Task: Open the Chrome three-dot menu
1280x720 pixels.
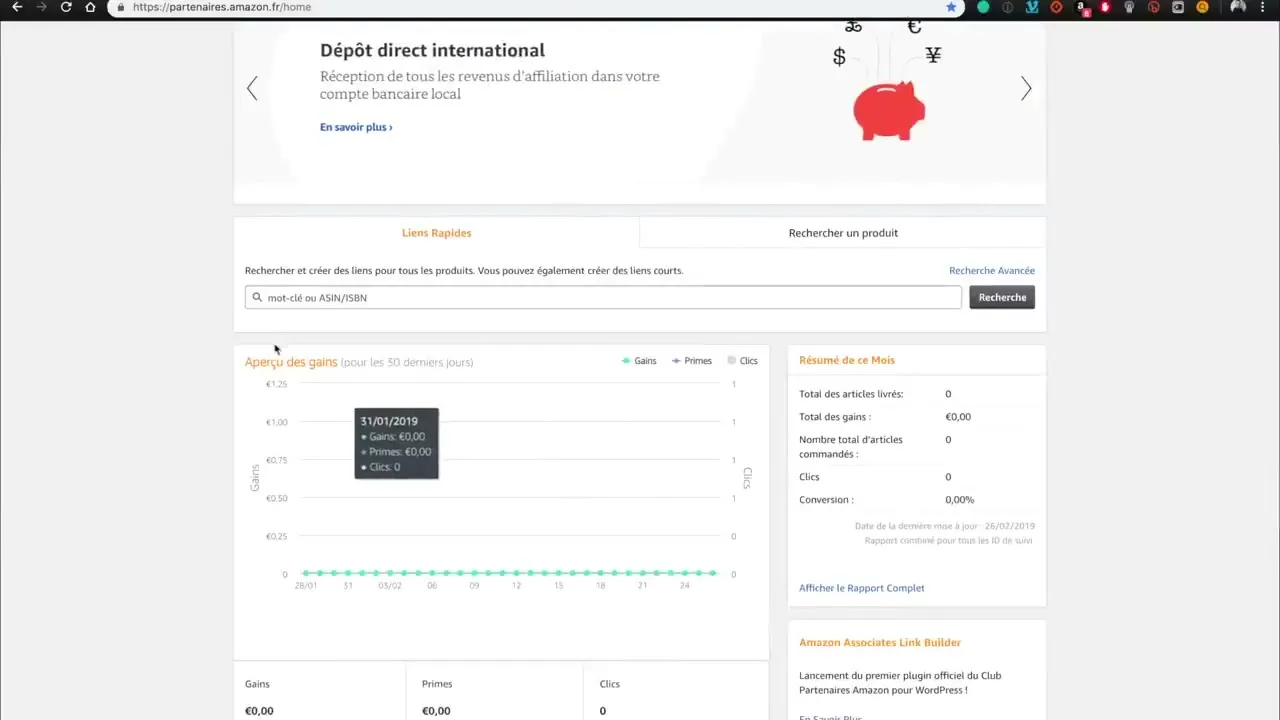Action: (x=1264, y=7)
